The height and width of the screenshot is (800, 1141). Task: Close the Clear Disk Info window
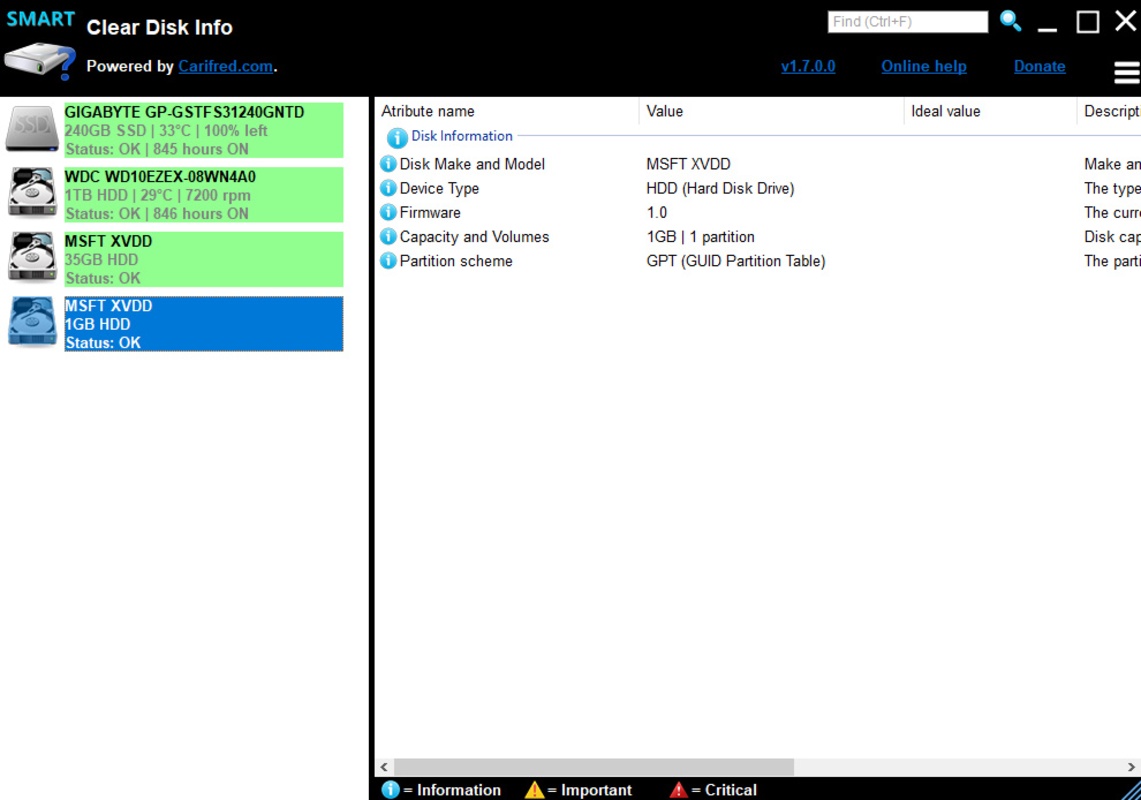tap(1126, 20)
